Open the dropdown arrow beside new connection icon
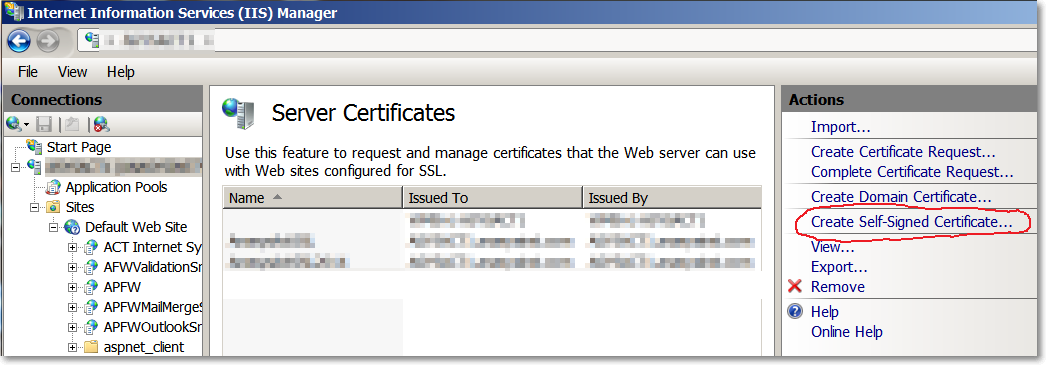 (26, 125)
